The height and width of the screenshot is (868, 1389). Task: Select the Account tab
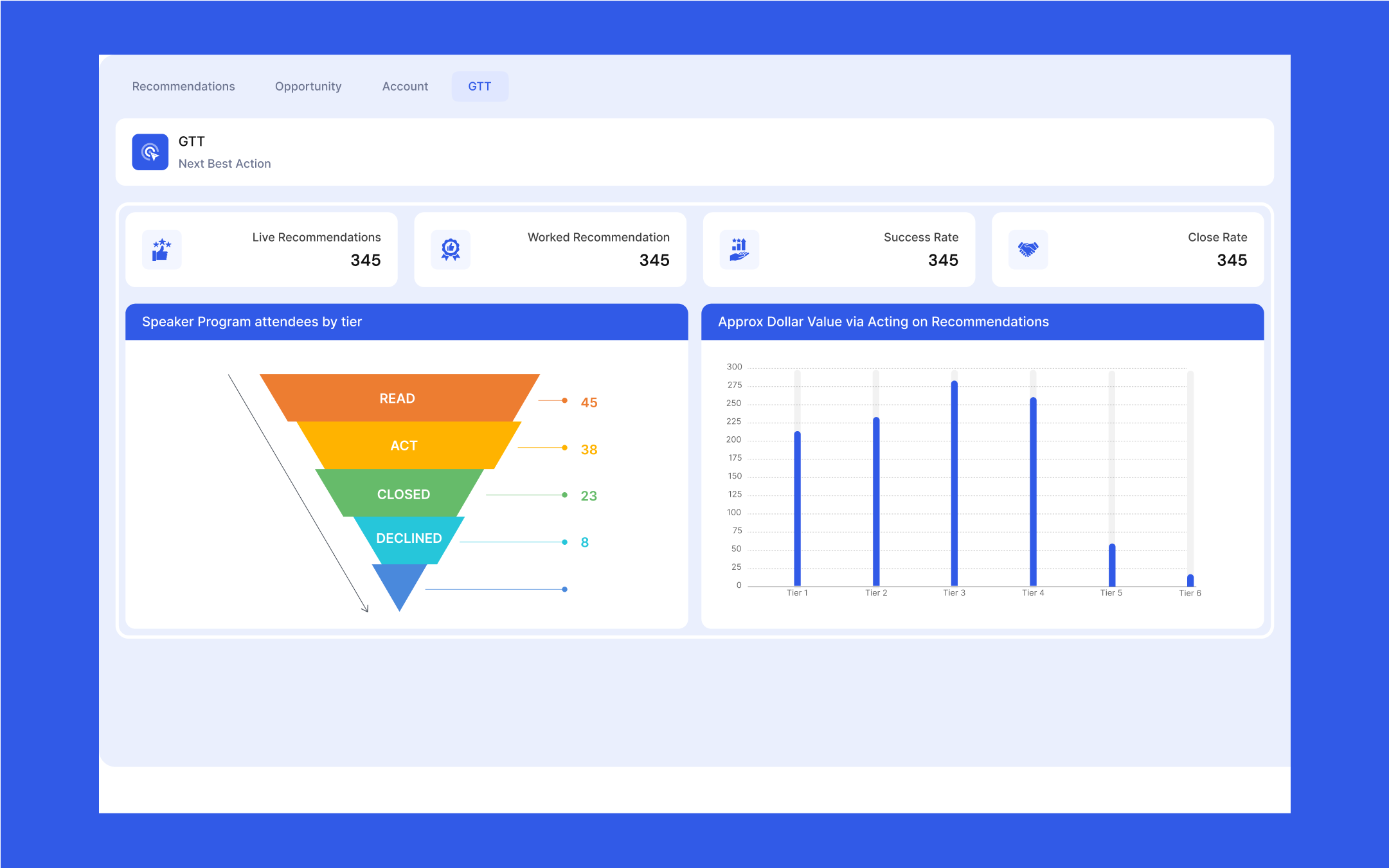click(x=404, y=86)
